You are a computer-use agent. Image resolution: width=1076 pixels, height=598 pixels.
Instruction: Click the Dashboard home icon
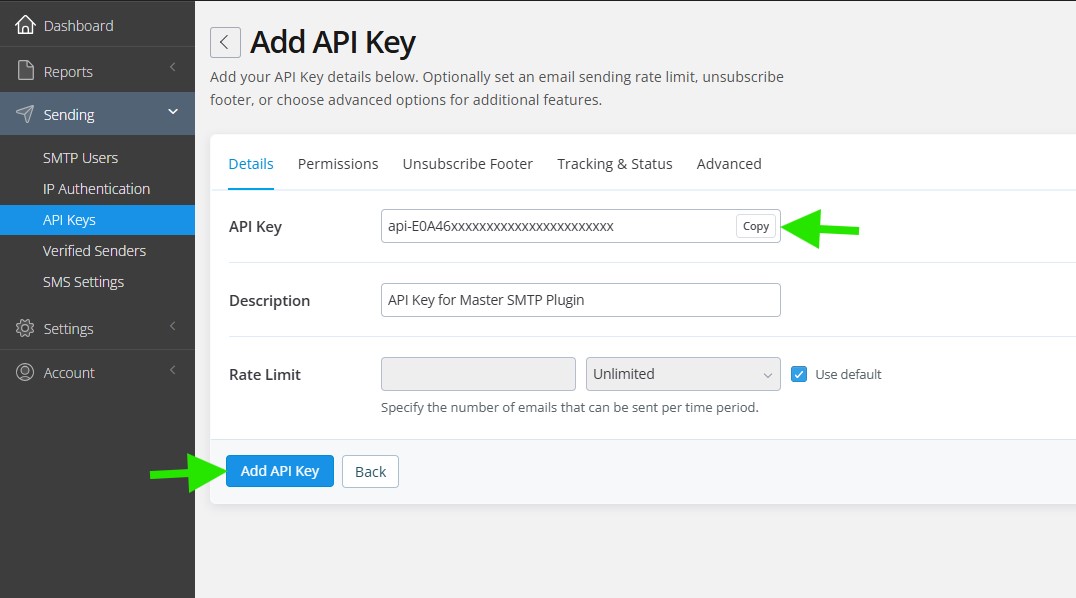[x=25, y=25]
